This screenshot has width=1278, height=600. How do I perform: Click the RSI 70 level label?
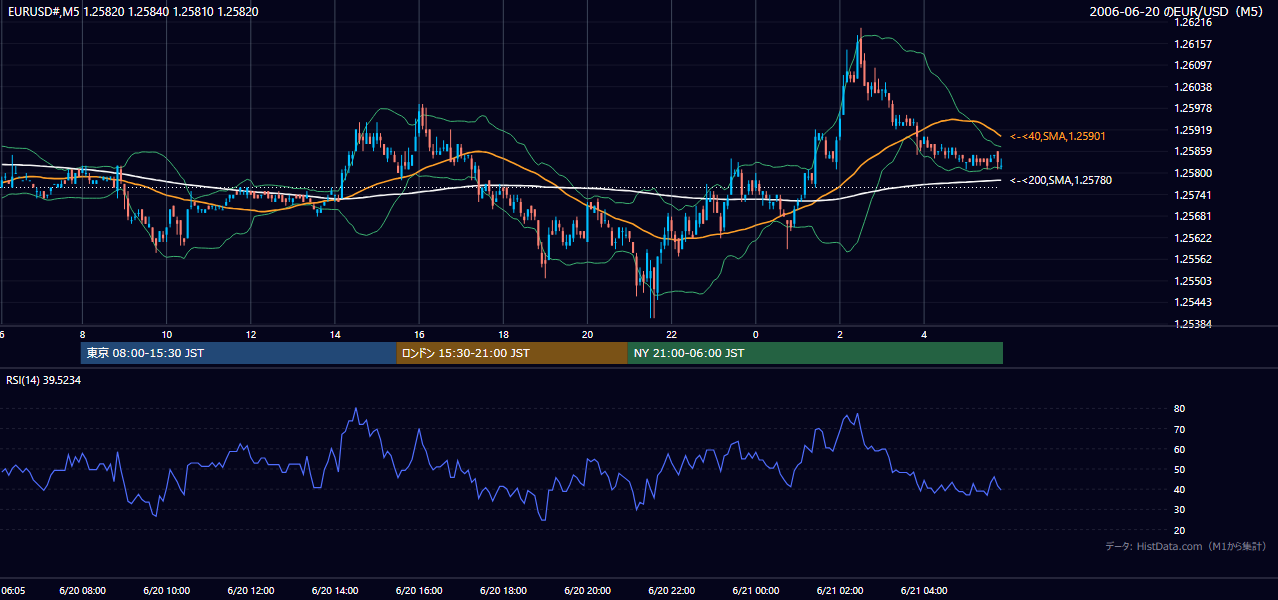[1180, 429]
